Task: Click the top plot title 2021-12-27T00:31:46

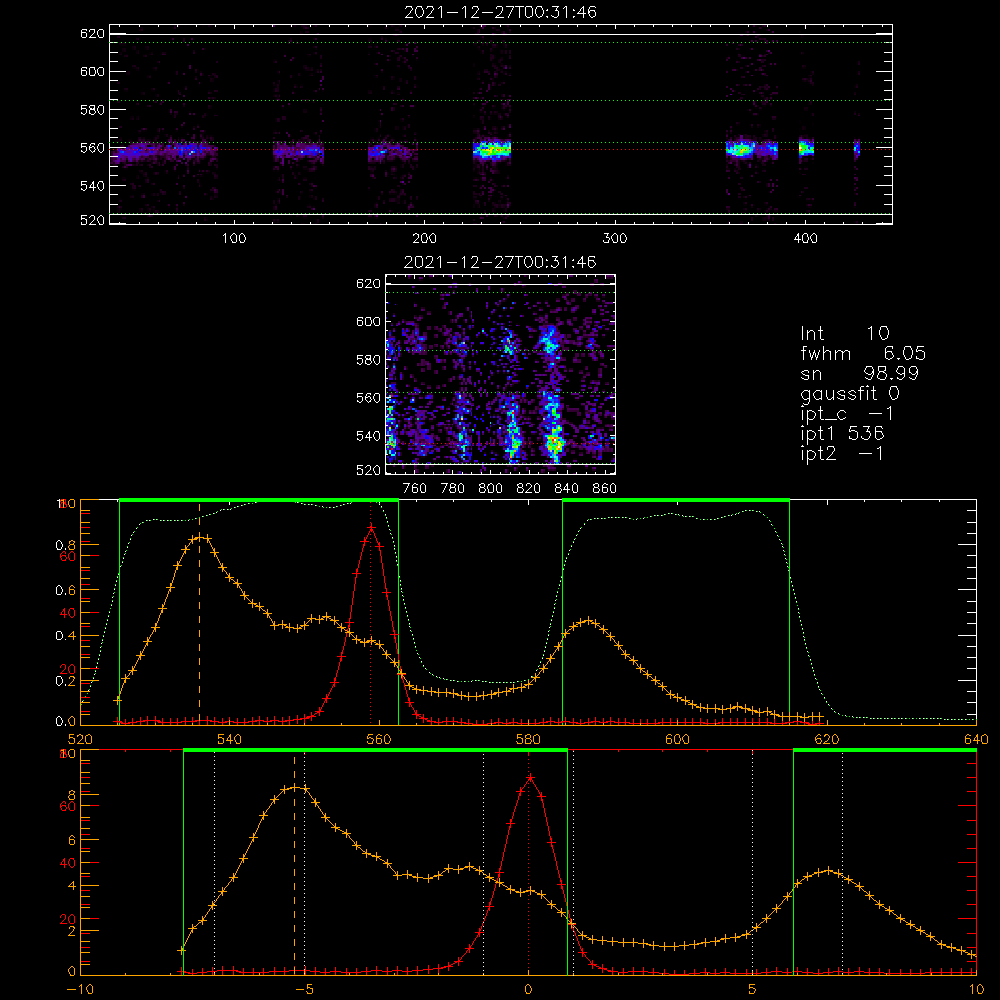Action: 500,12
